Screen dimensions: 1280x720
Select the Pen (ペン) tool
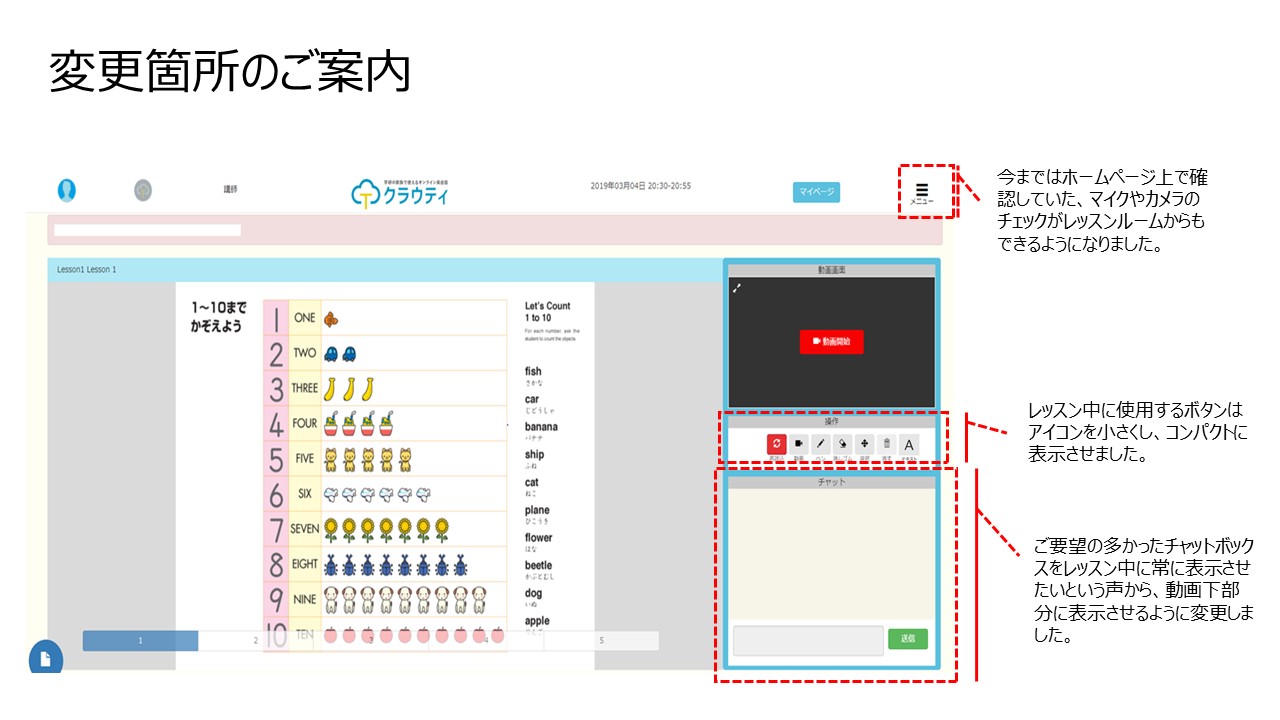(x=821, y=444)
